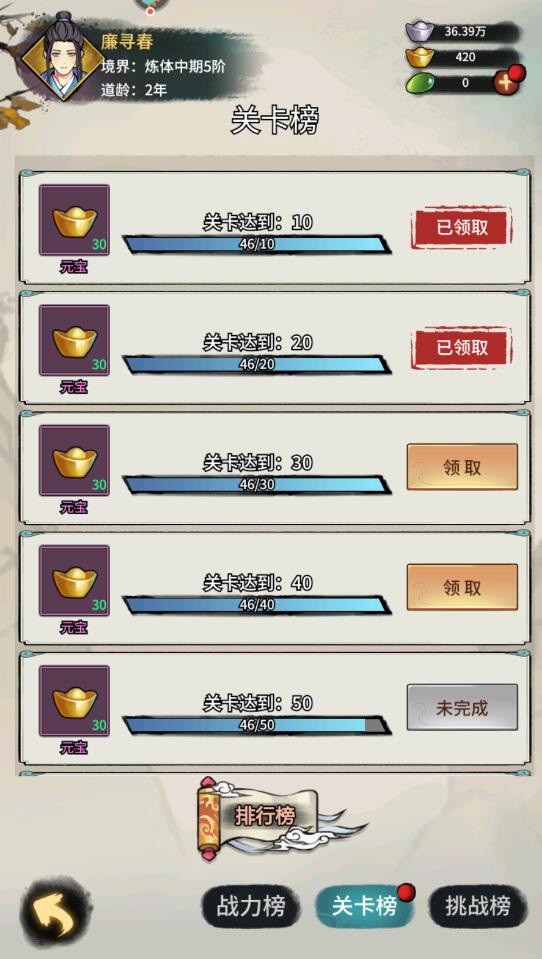Switch to the 挑战榜 tab
This screenshot has height=959, width=542.
tap(478, 906)
